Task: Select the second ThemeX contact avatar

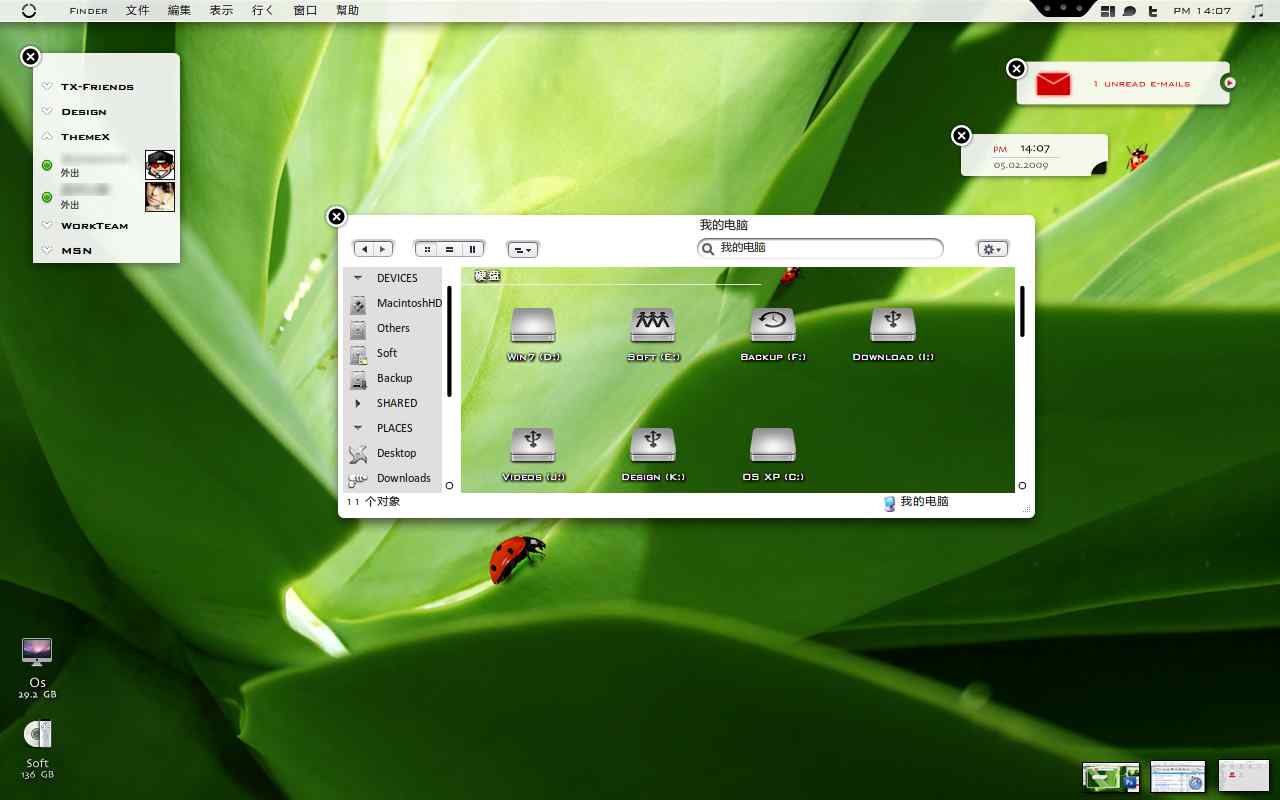Action: pyautogui.click(x=160, y=197)
